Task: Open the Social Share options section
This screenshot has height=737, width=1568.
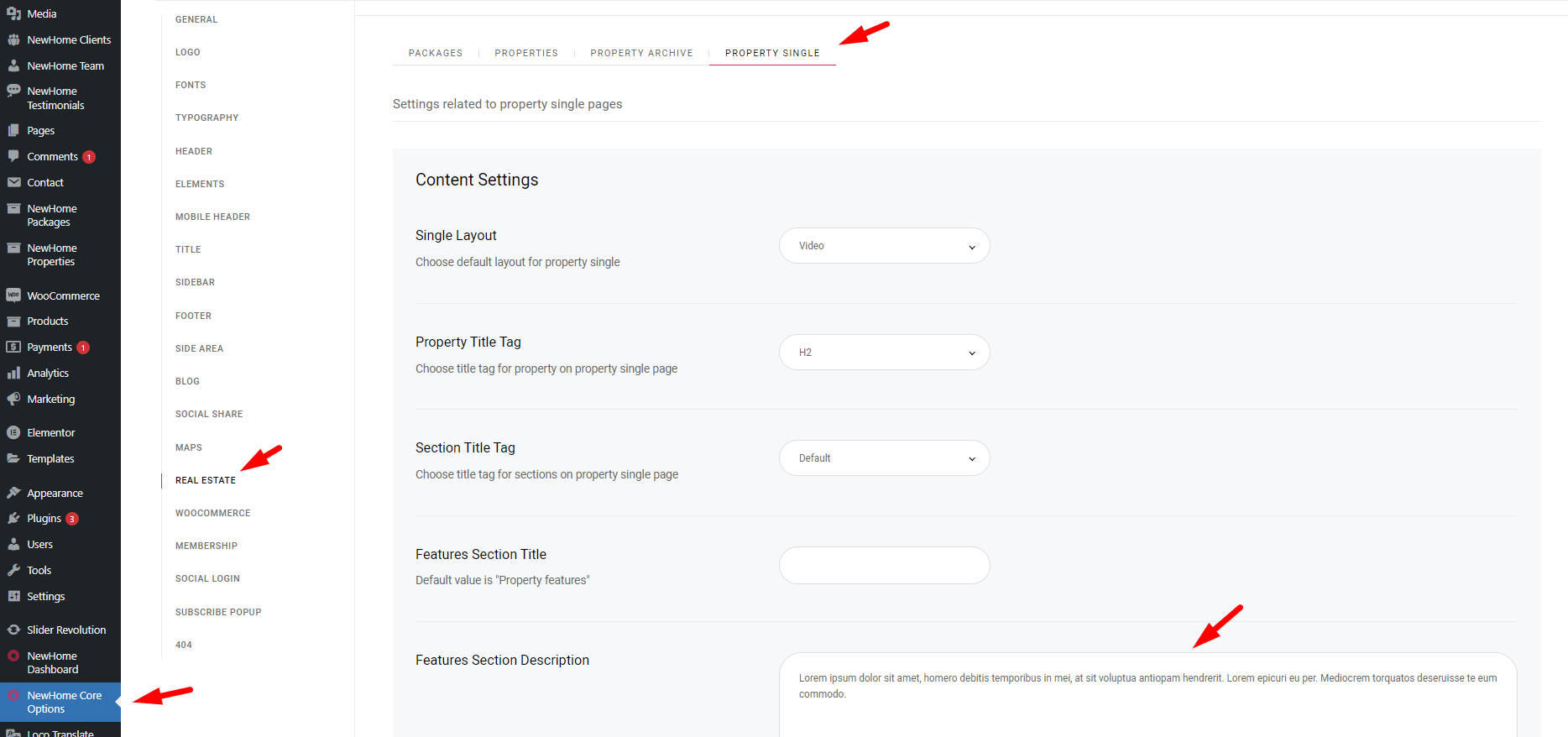Action: [x=209, y=414]
